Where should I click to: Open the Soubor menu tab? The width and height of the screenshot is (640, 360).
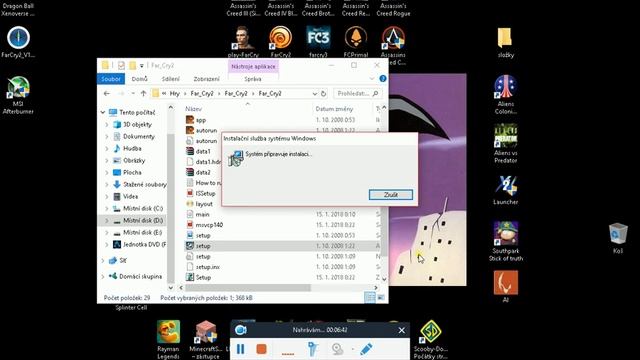point(111,79)
